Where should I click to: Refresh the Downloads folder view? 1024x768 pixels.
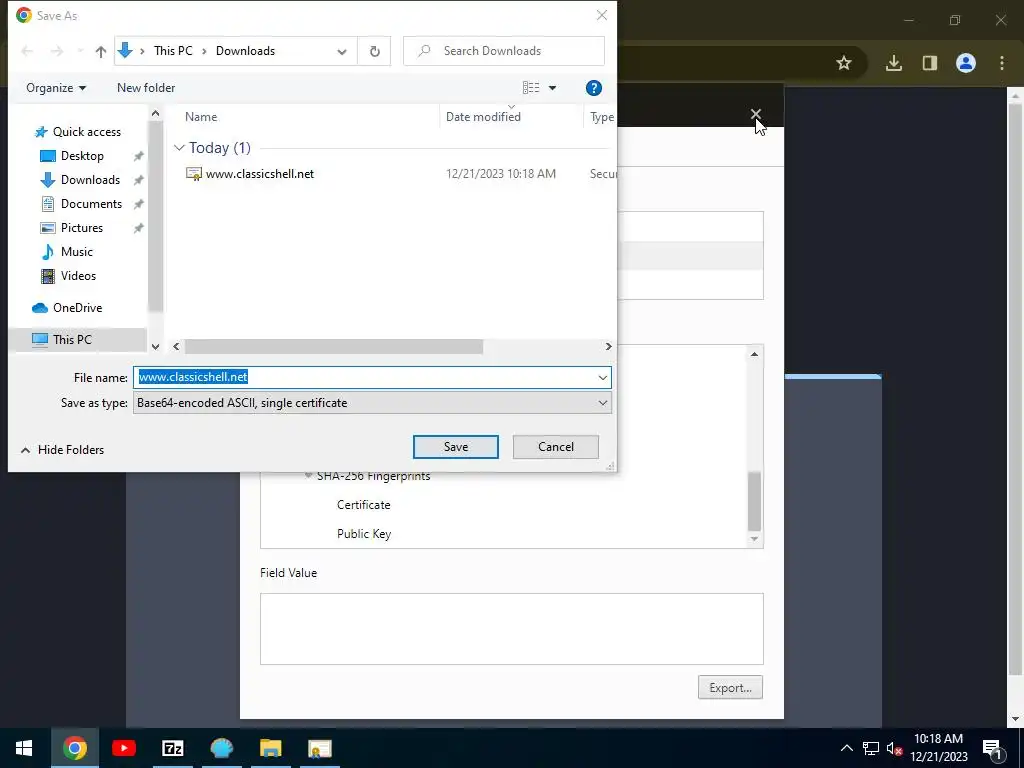(x=374, y=51)
